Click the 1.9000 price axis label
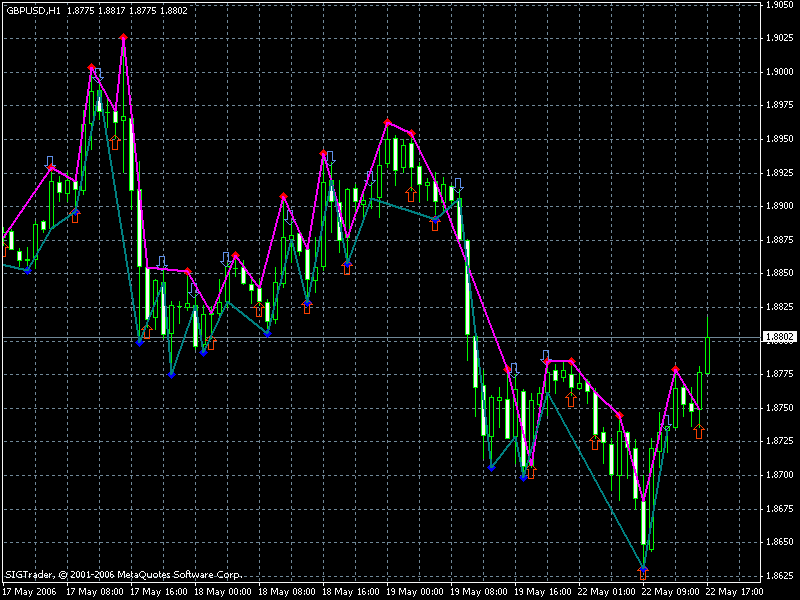 (780, 72)
